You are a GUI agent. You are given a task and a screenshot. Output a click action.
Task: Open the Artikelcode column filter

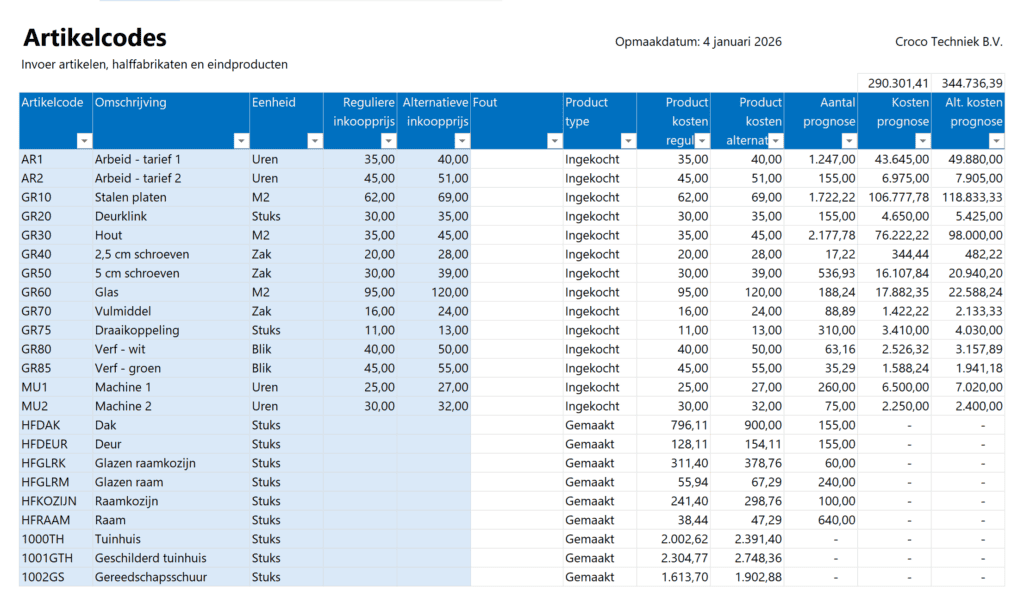point(84,140)
